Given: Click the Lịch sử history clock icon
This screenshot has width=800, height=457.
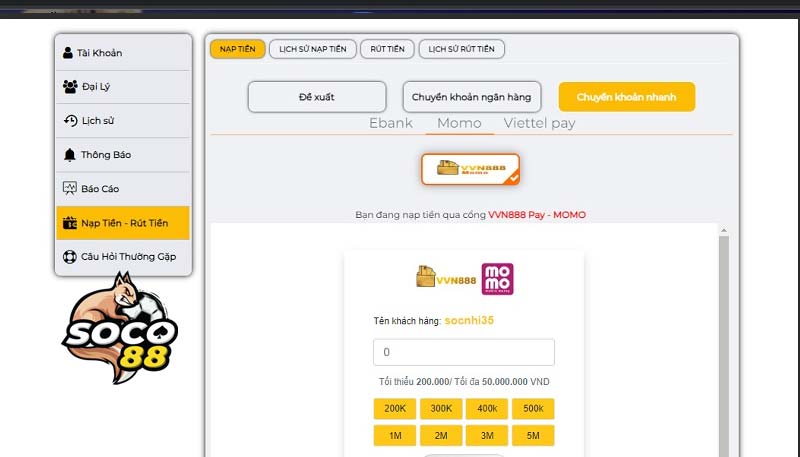Looking at the screenshot, I should (70, 121).
